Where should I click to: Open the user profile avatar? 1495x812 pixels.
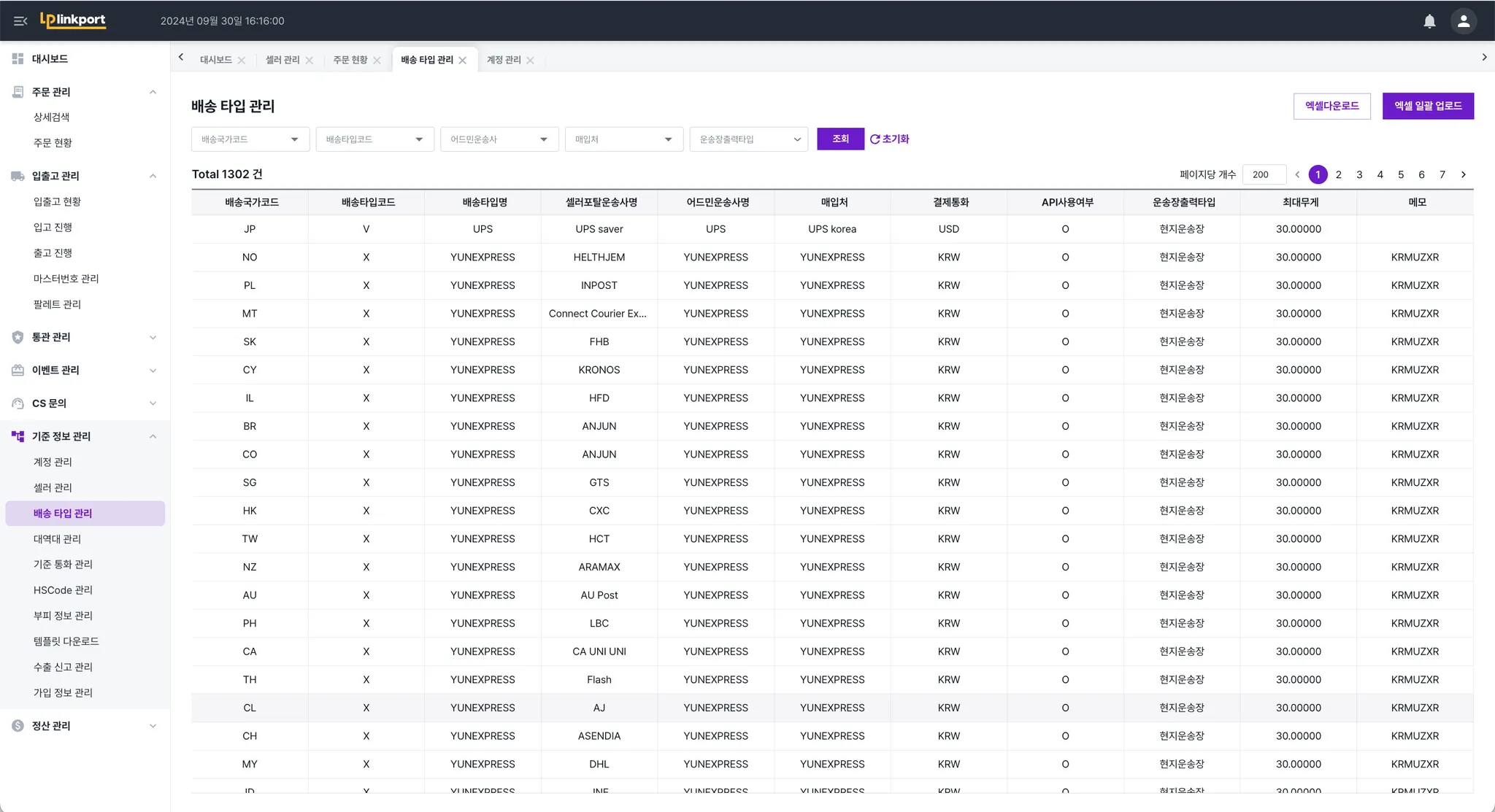coord(1463,21)
